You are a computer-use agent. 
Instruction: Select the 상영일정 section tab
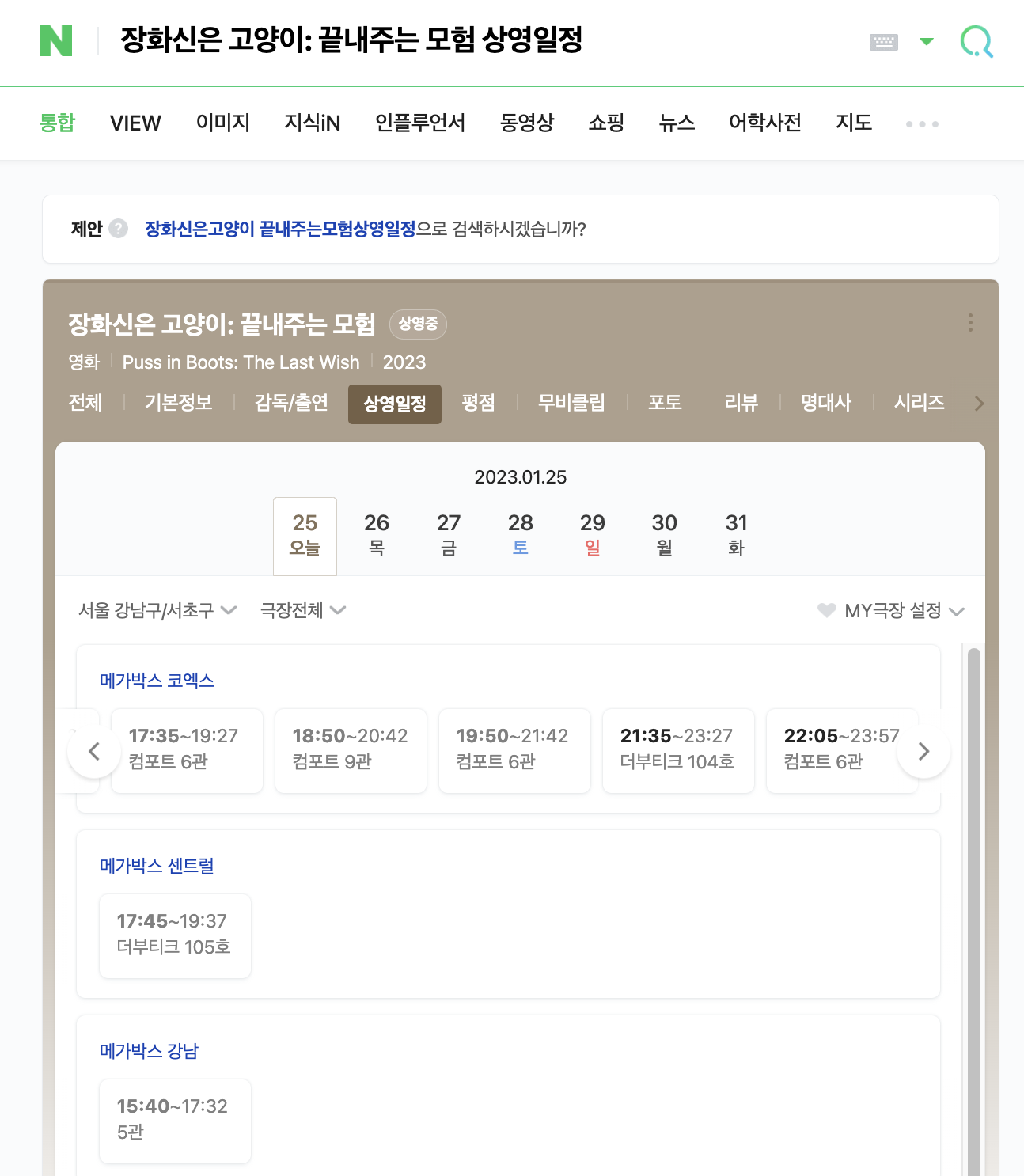pyautogui.click(x=395, y=404)
